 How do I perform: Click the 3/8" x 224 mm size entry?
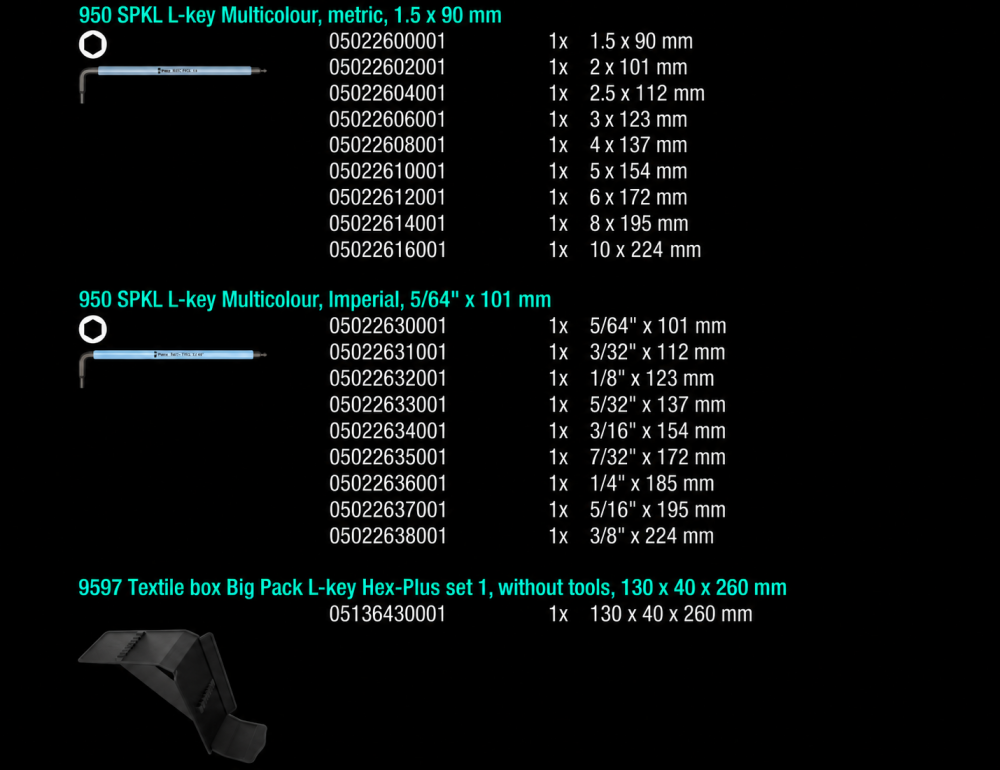tap(652, 536)
